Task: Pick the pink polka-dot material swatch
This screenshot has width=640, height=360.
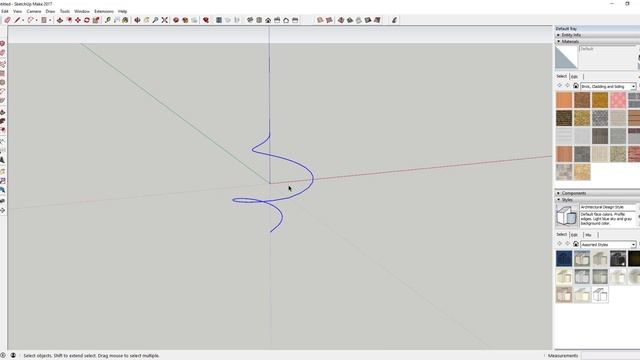Action: (618, 100)
